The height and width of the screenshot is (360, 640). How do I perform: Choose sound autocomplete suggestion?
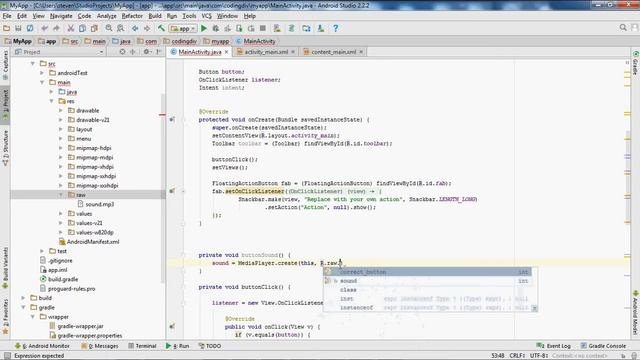[427, 281]
